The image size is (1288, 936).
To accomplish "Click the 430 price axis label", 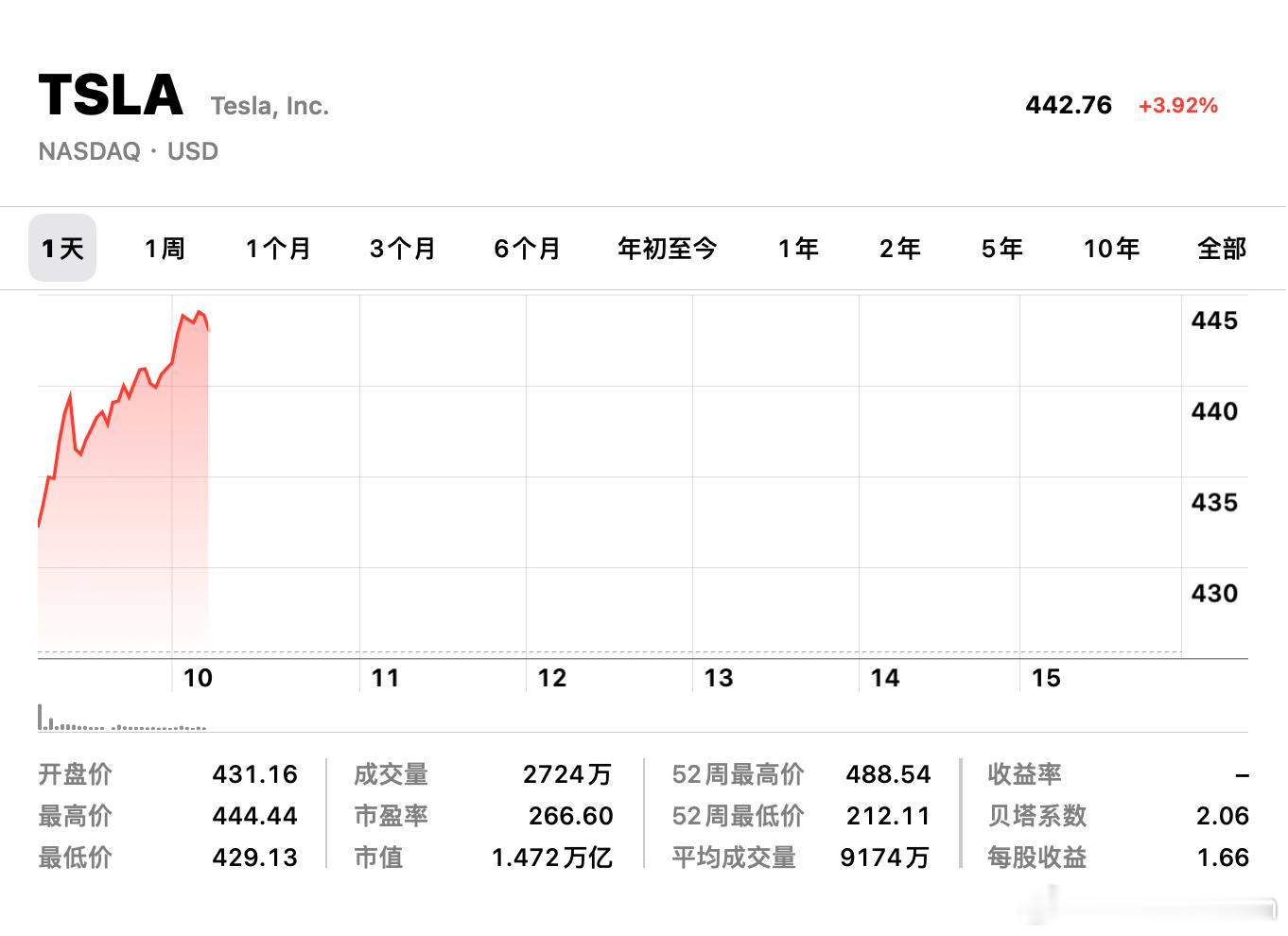I will pos(1214,593).
